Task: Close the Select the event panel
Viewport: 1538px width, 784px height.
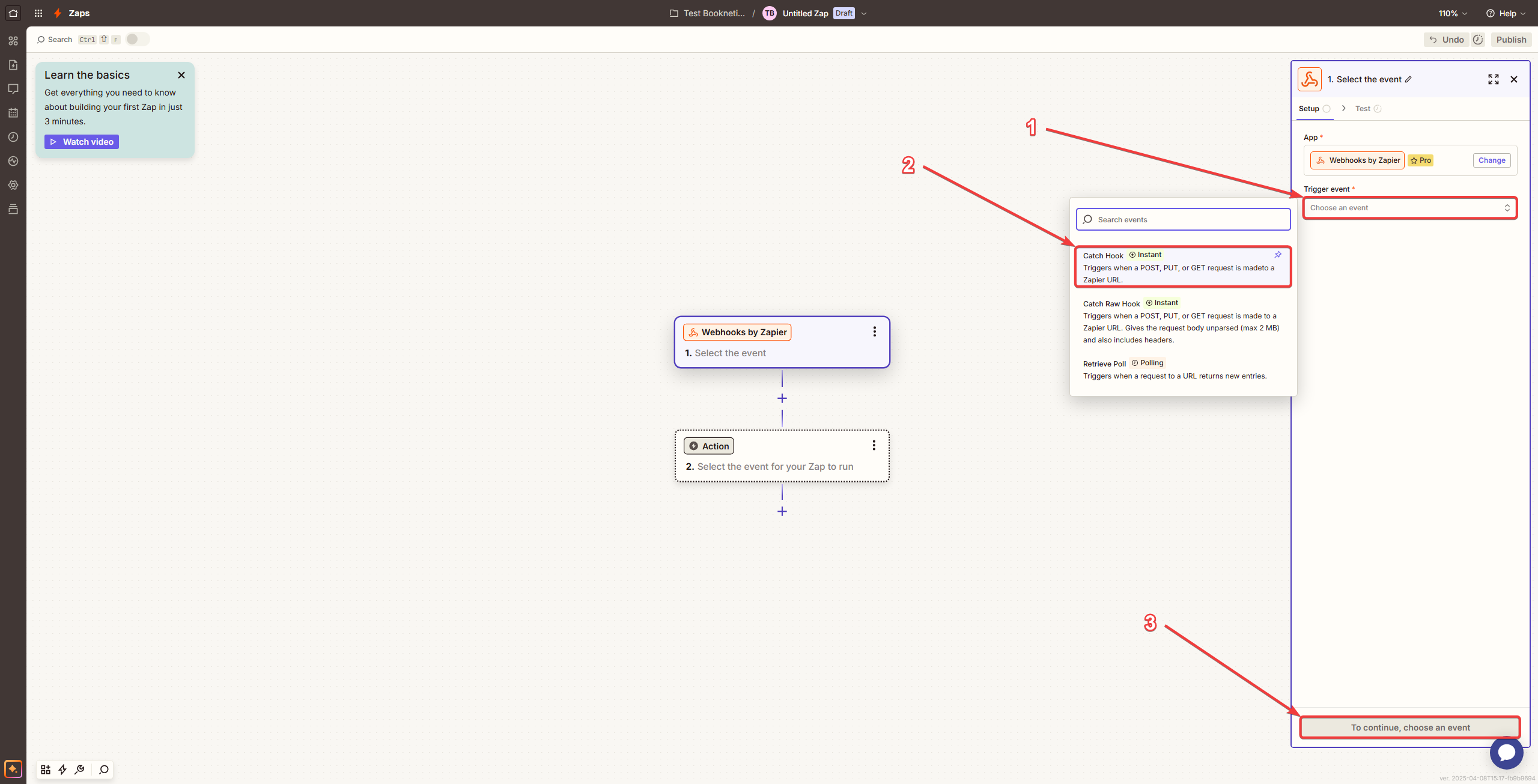Action: pyautogui.click(x=1514, y=79)
